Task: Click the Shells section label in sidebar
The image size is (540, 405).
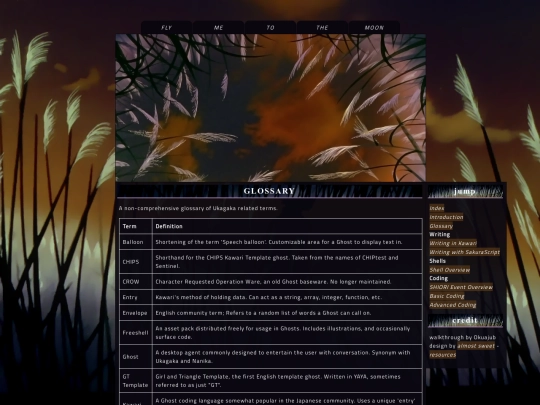Action: [437, 261]
